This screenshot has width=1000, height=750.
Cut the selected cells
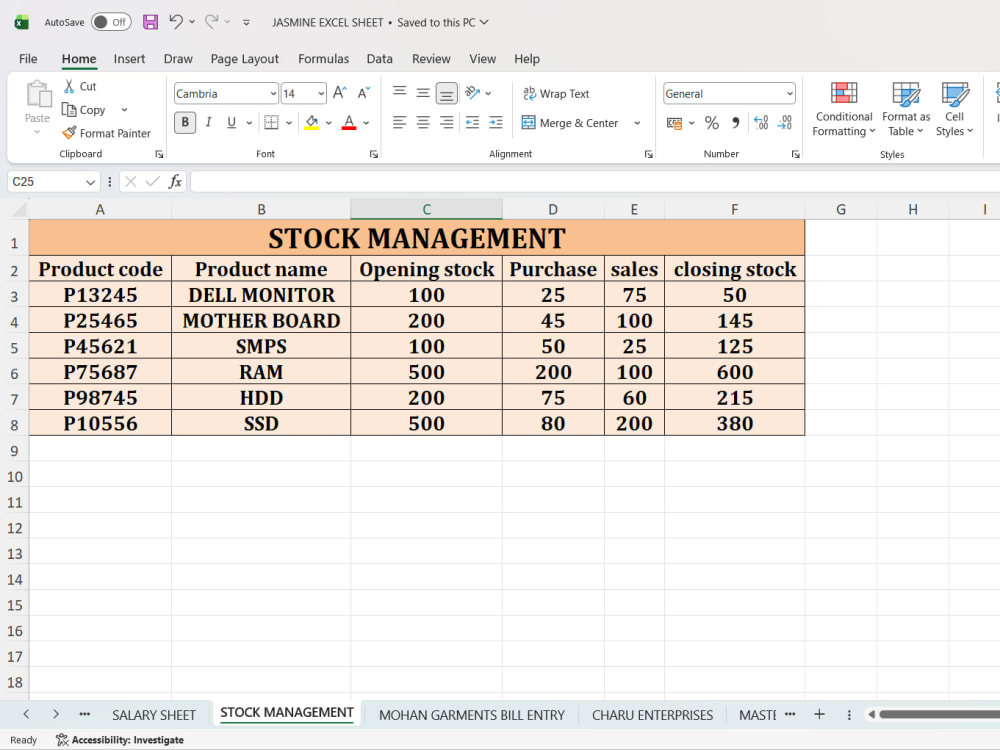click(x=80, y=86)
